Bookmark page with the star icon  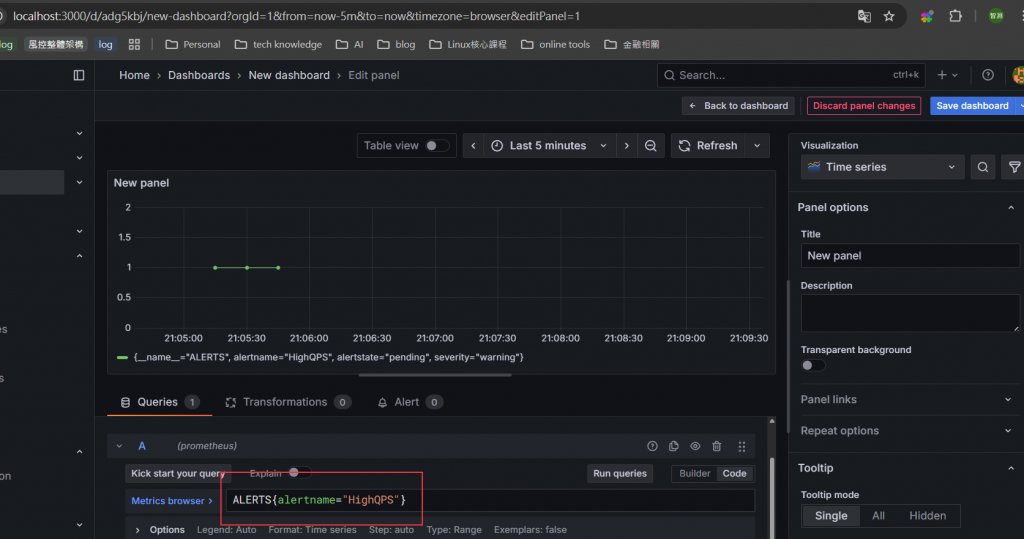point(889,16)
